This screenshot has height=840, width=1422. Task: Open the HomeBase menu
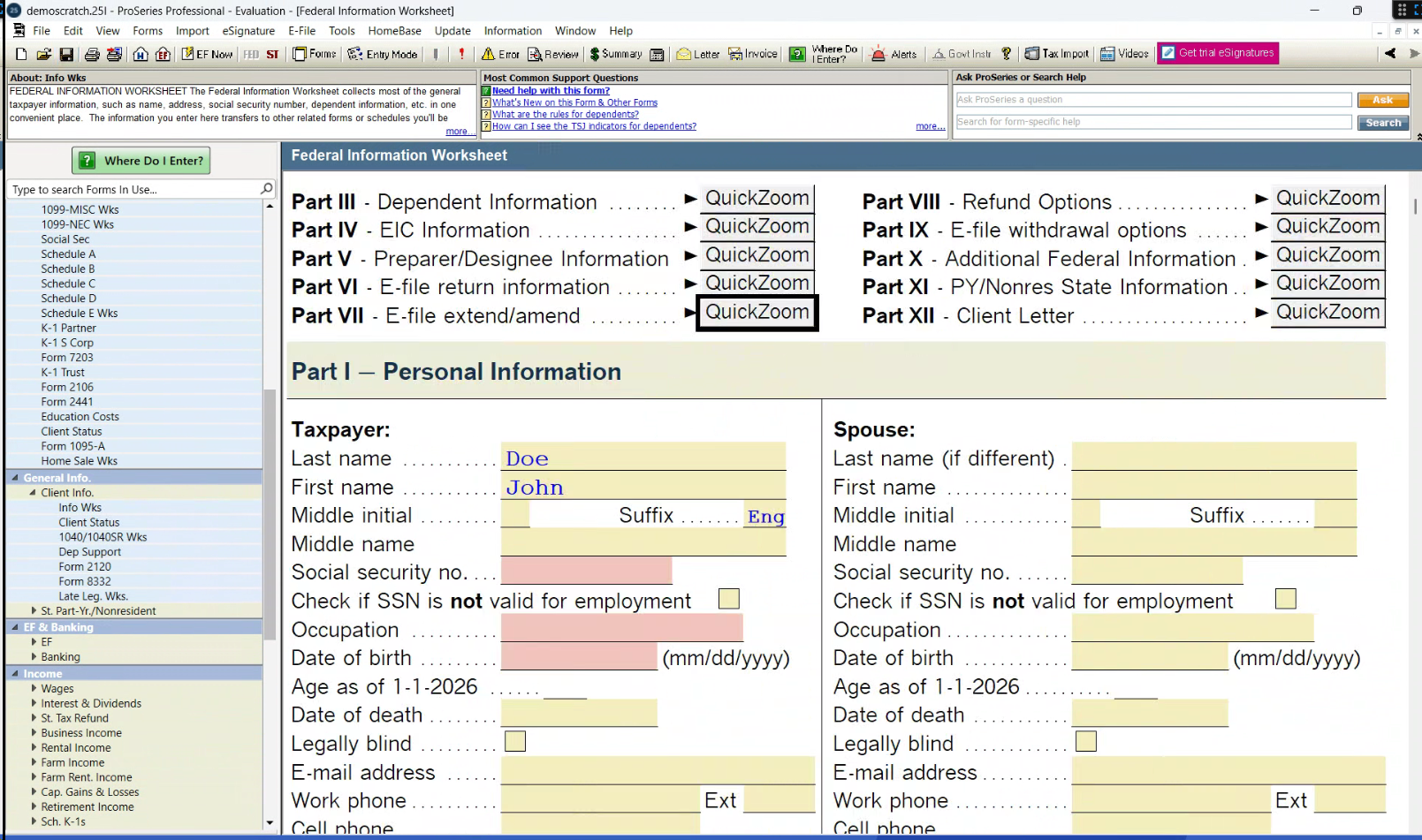394,31
